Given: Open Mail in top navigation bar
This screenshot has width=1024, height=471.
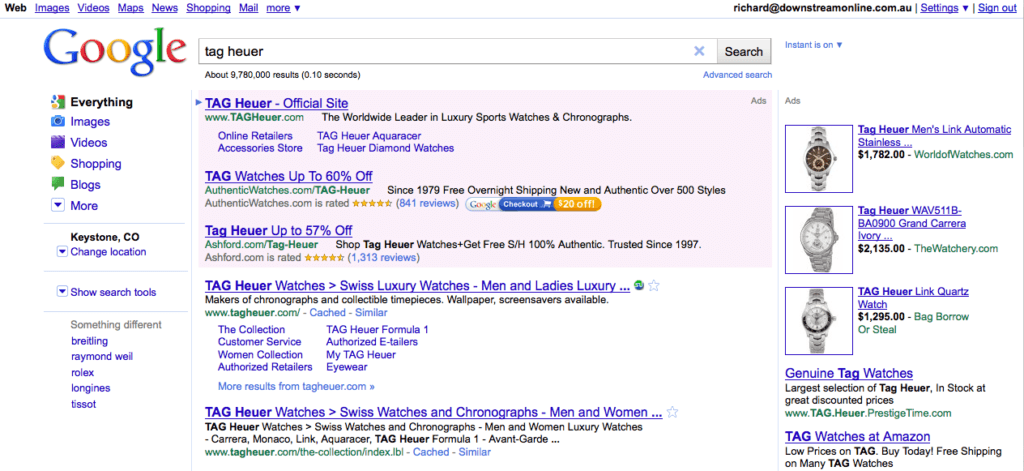Looking at the screenshot, I should point(248,8).
